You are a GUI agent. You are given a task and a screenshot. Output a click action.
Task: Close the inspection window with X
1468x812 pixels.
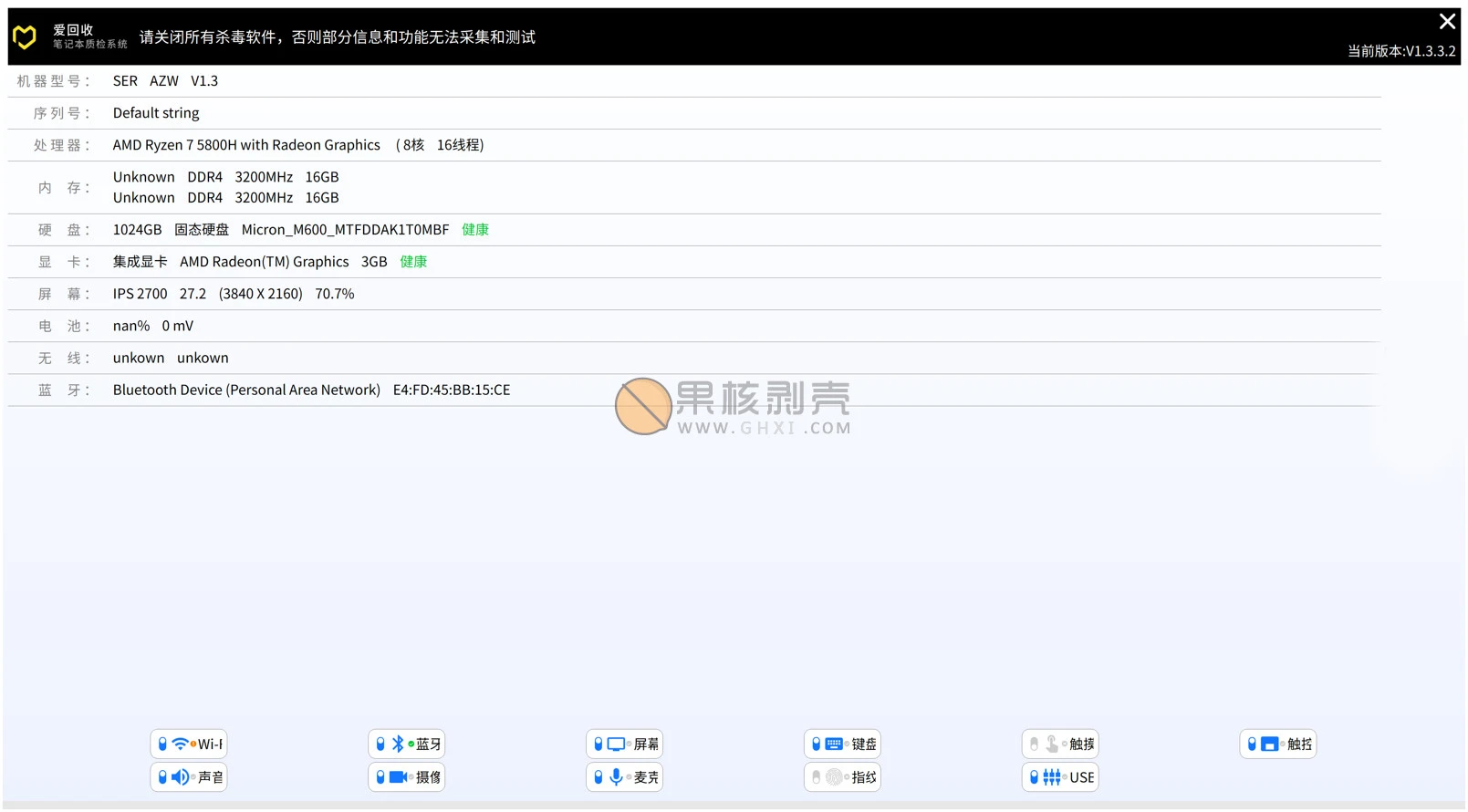(1447, 21)
